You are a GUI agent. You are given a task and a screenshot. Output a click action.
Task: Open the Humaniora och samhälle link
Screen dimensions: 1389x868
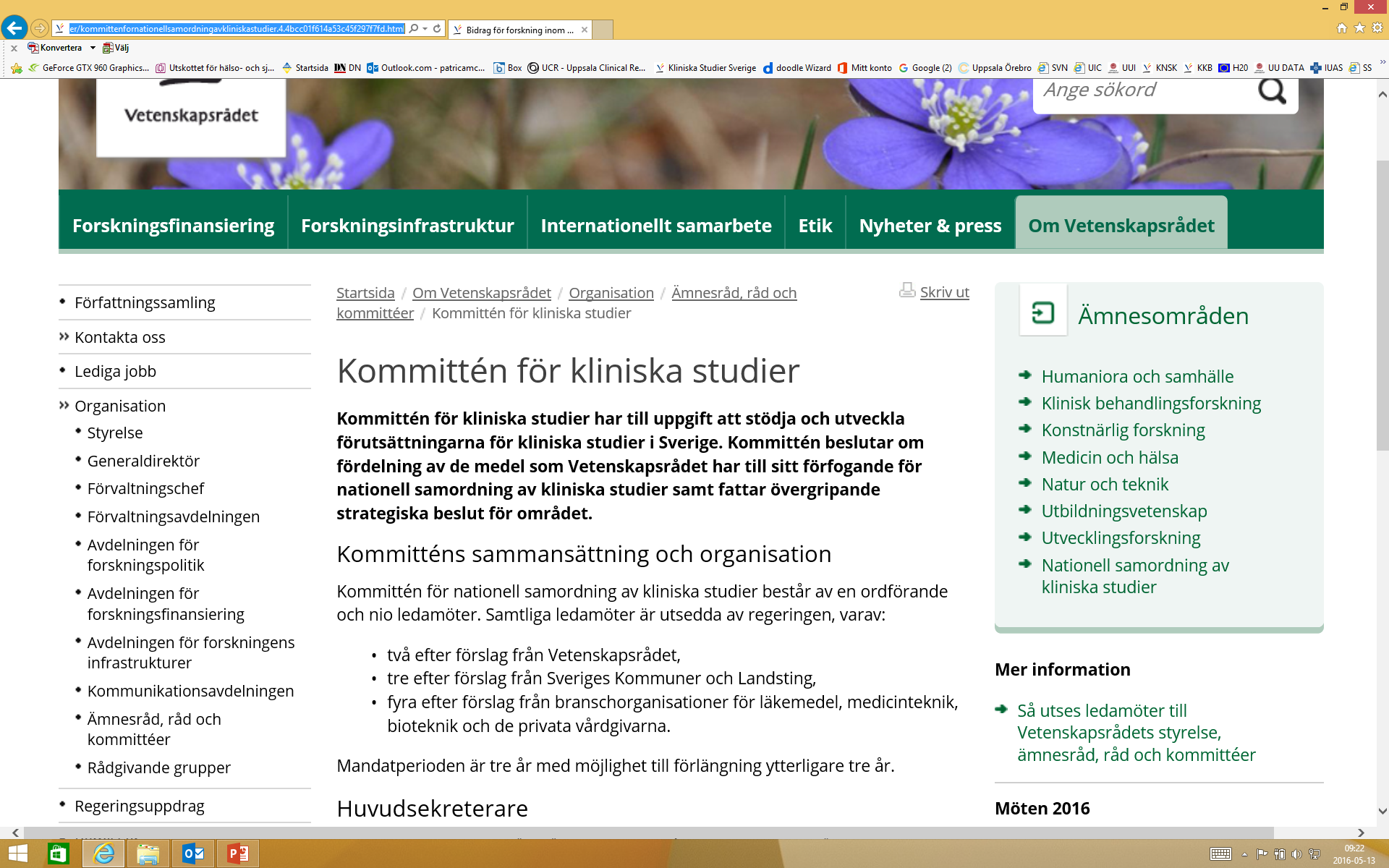[1137, 376]
